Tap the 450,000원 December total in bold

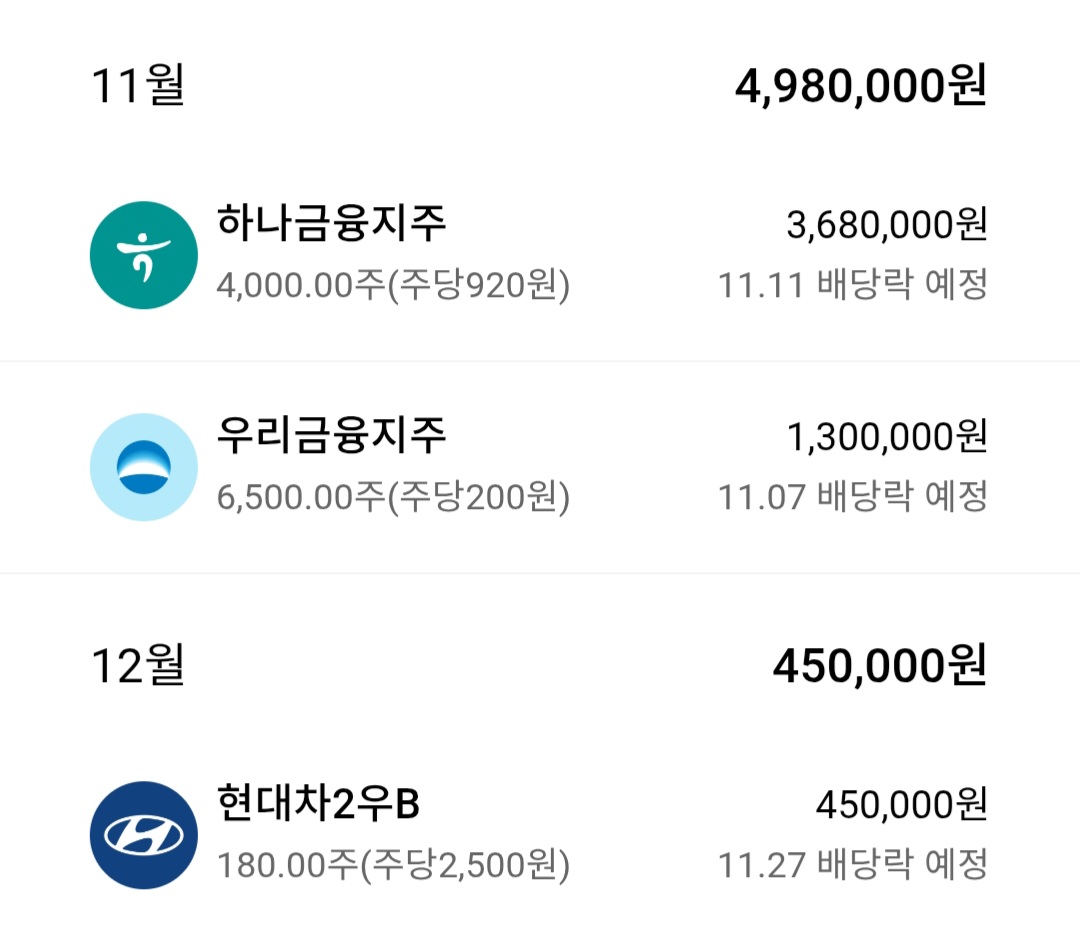coord(880,665)
